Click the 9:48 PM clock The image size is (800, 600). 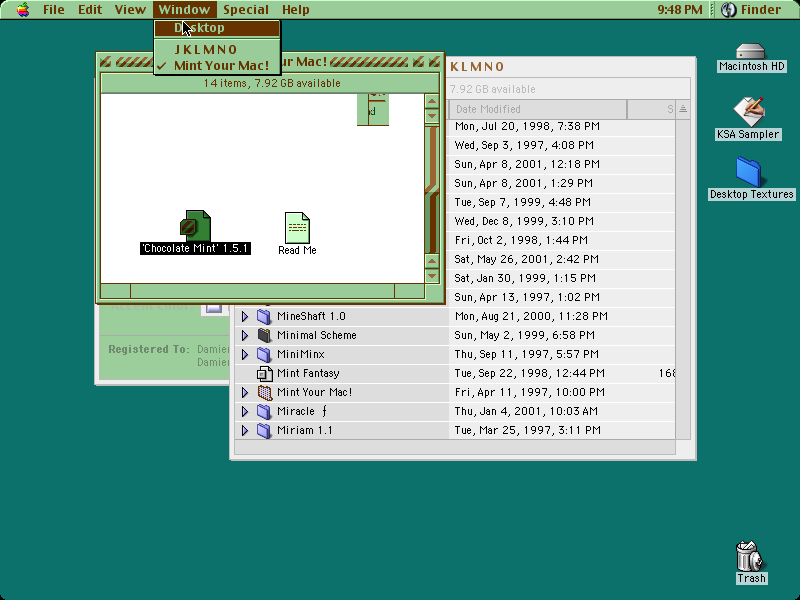pos(680,9)
